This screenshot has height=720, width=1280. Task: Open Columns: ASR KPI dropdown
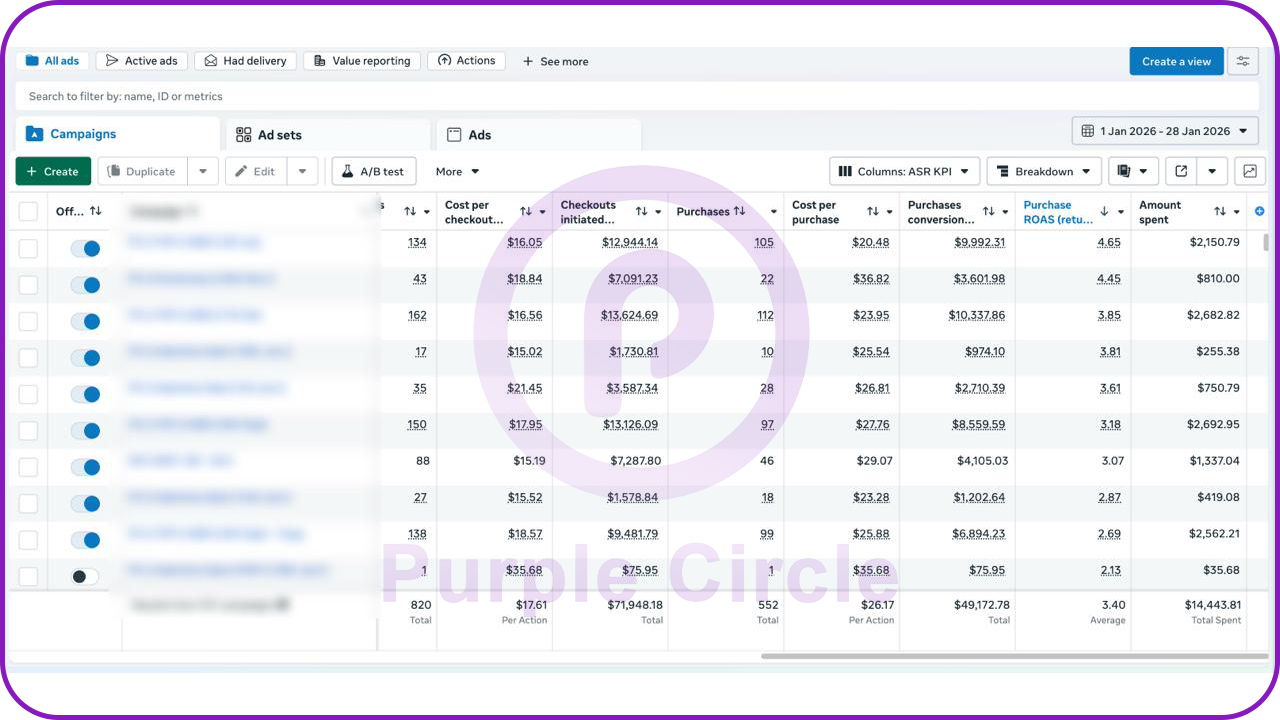point(903,171)
